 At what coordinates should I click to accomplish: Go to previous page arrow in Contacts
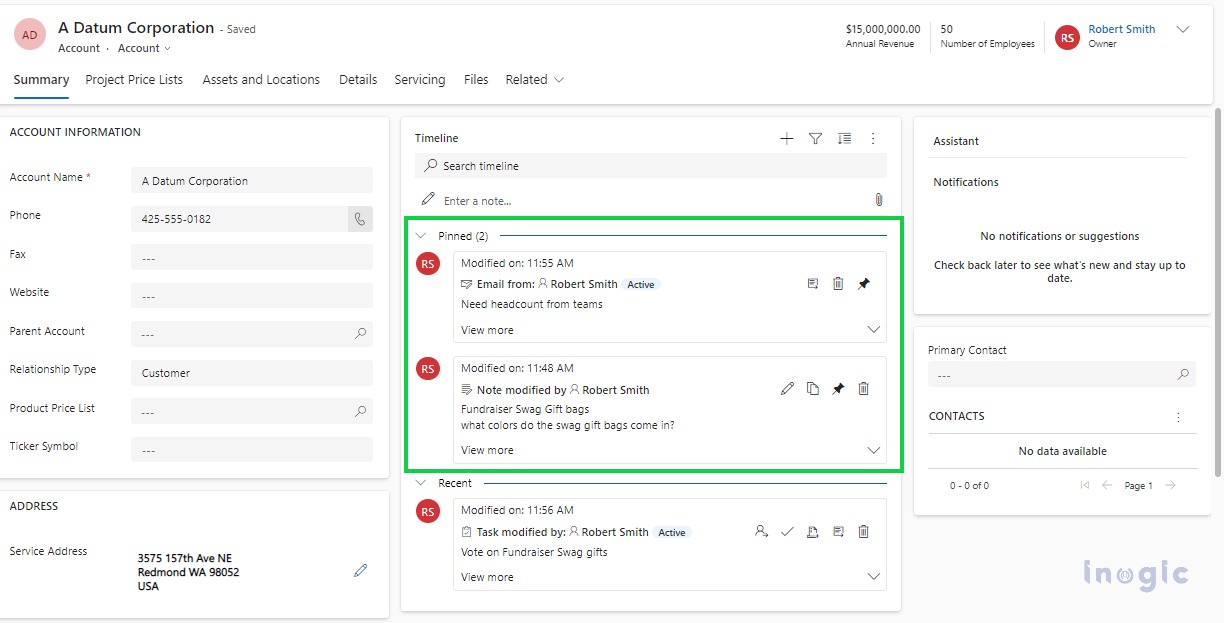1107,485
